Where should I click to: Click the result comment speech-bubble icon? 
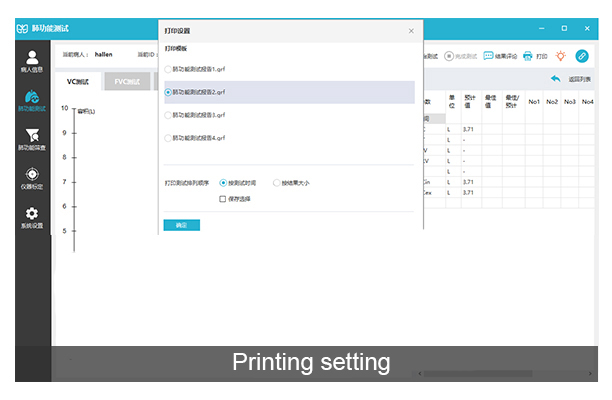(x=488, y=56)
